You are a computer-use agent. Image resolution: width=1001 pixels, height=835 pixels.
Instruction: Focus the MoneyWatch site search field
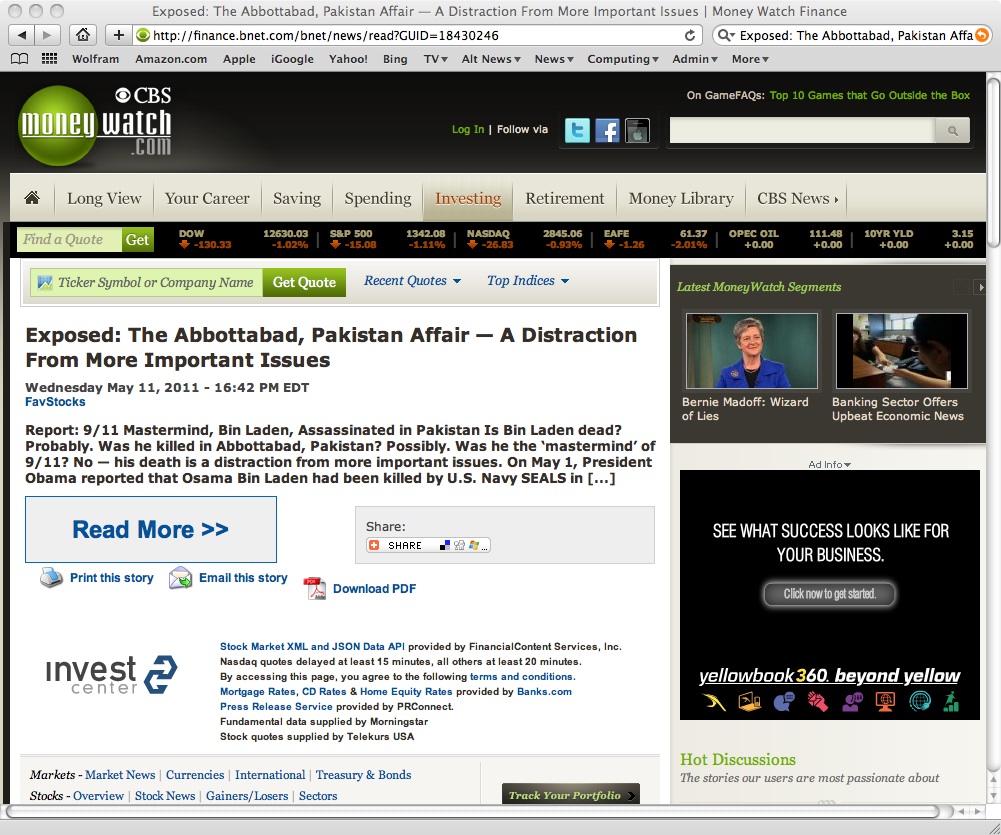tap(802, 131)
